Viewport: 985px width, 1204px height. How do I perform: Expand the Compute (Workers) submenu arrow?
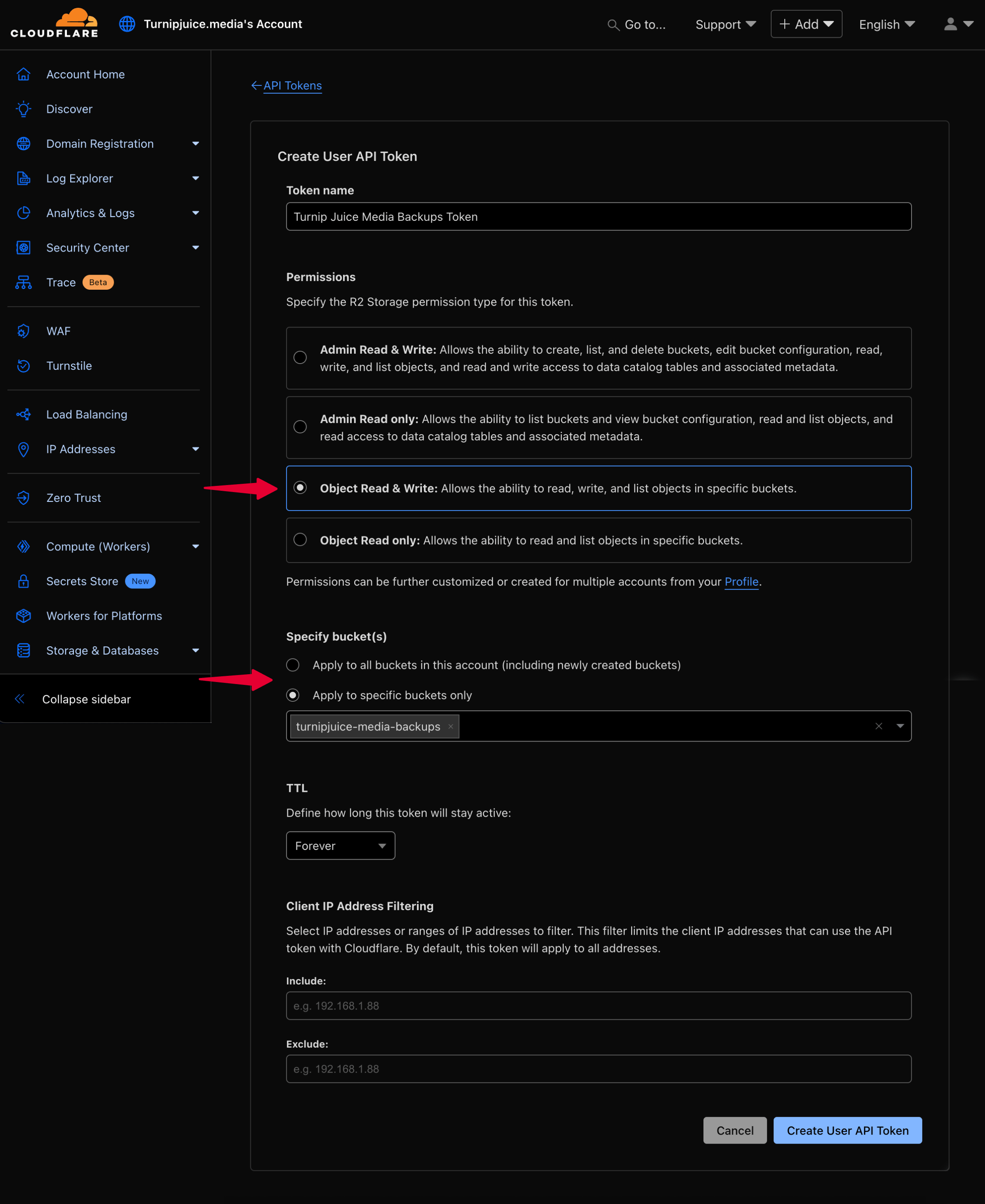coord(196,546)
